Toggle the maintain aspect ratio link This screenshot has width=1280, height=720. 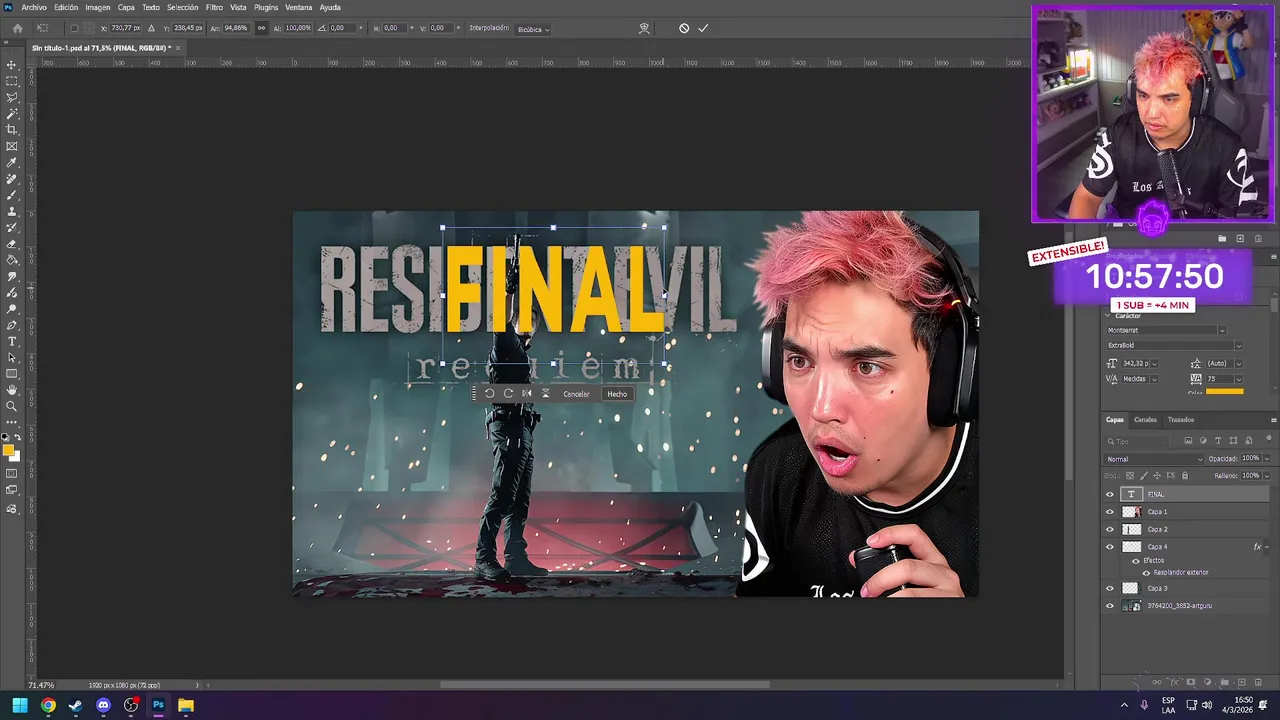(261, 28)
